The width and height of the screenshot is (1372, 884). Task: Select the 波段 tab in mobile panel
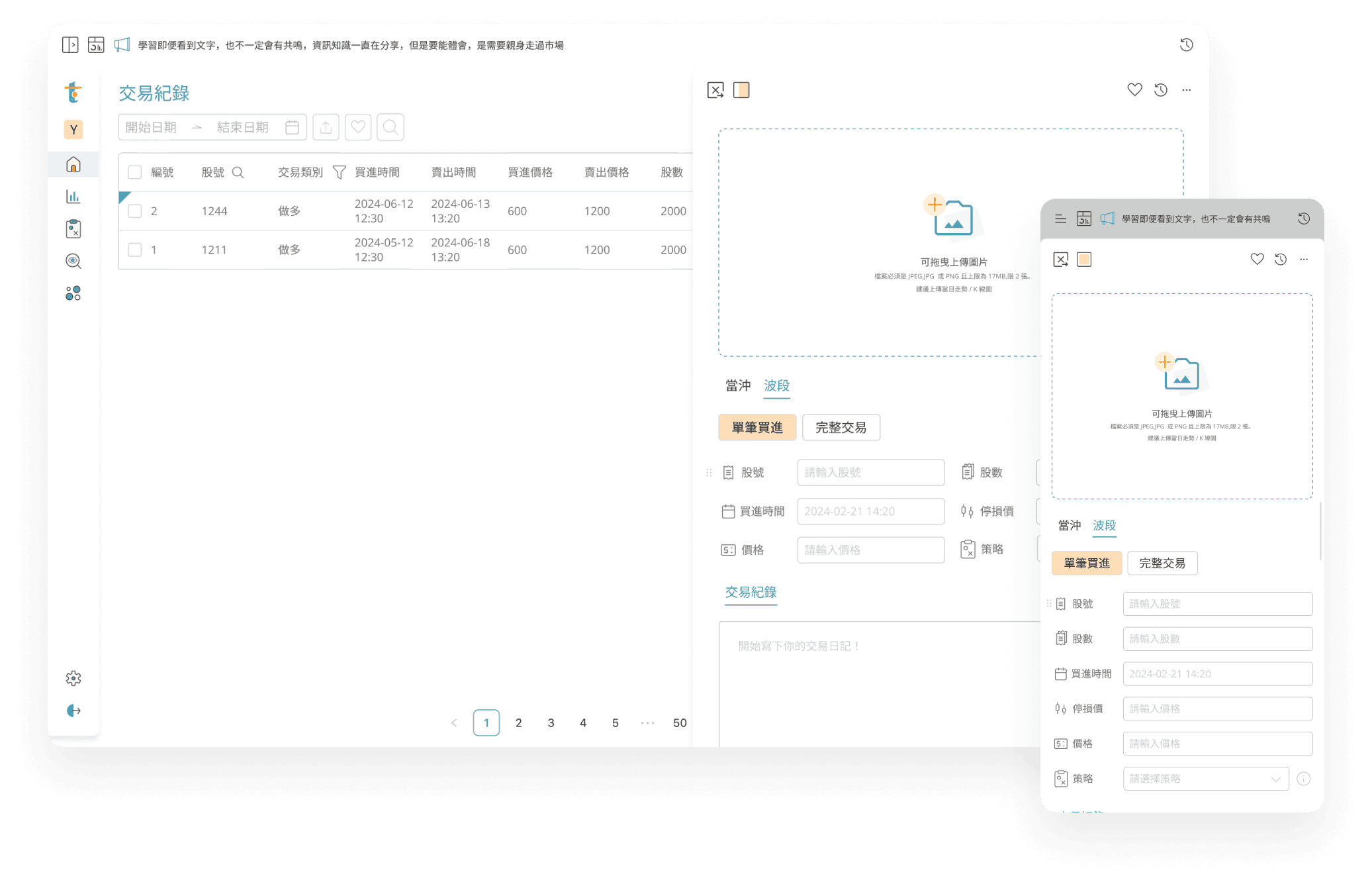tap(1104, 525)
